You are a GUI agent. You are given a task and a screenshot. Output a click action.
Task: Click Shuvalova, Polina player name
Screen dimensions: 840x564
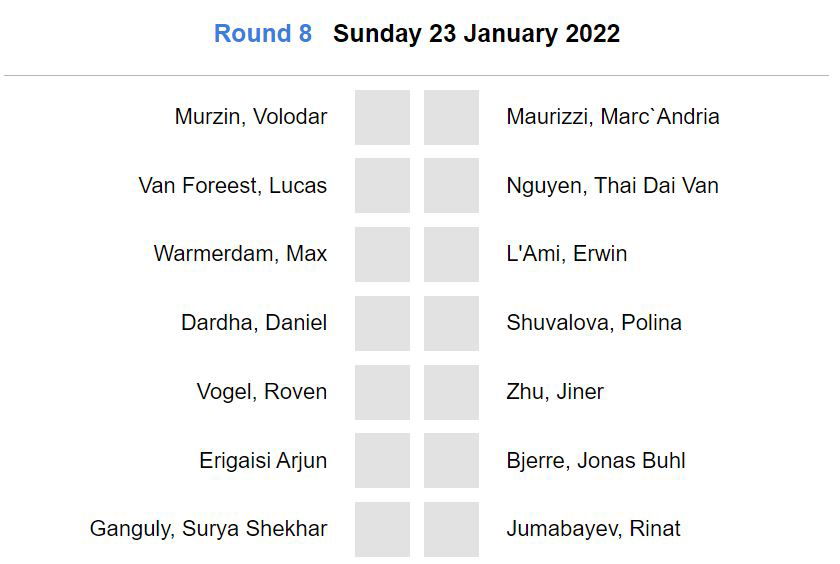click(x=594, y=322)
